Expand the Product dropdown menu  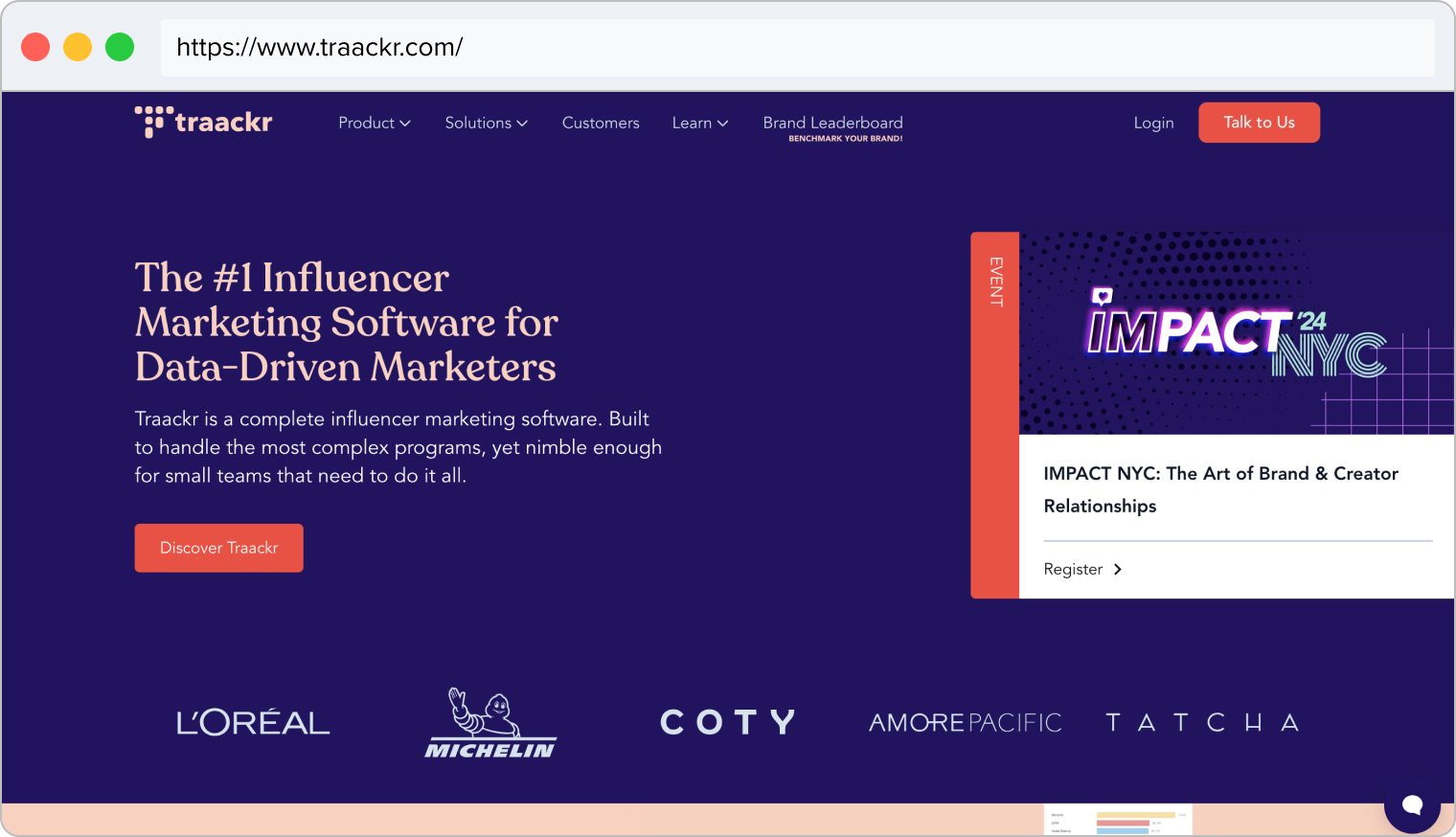pos(375,123)
